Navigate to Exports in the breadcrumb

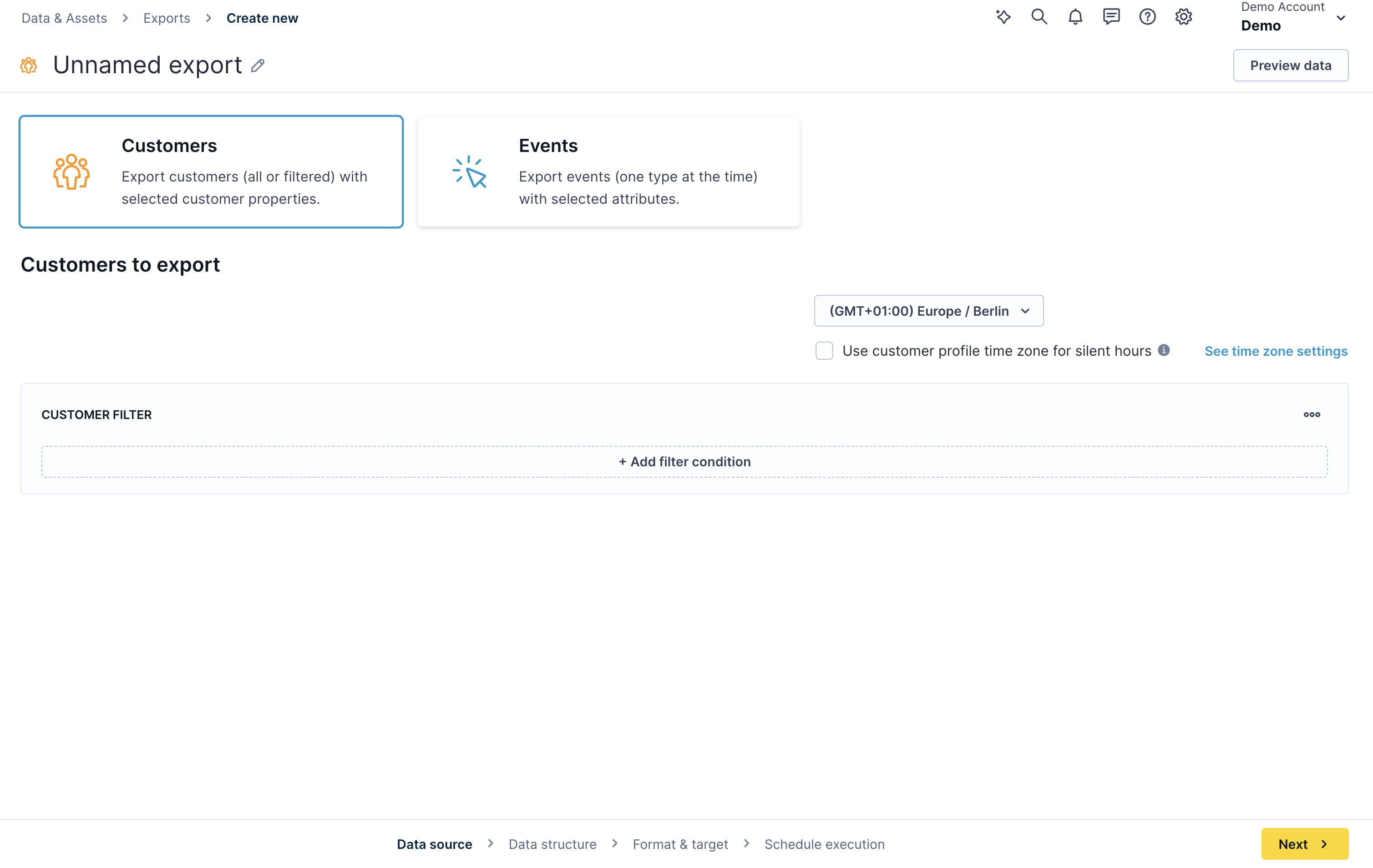coord(167,18)
